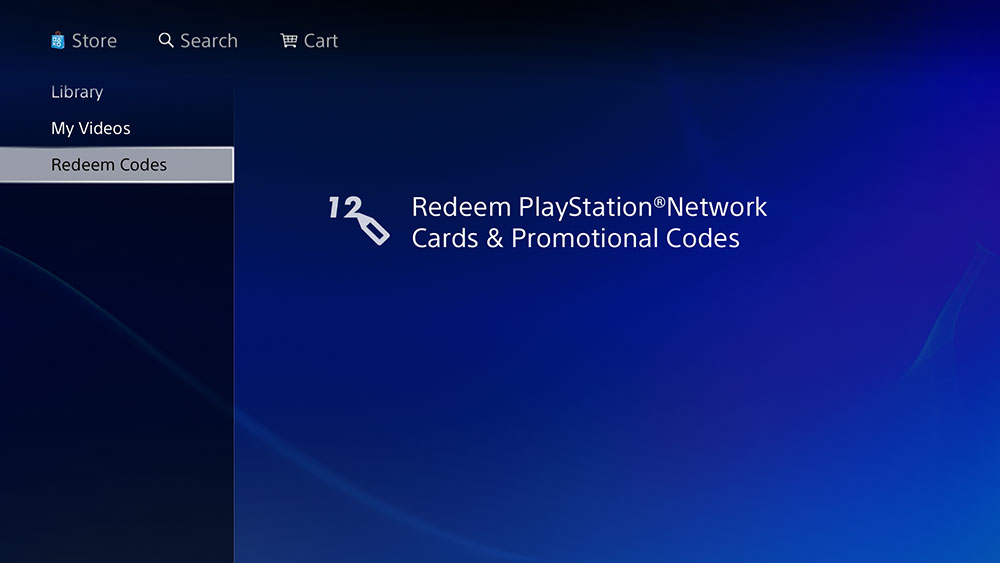Select the redeem code tag icon

(374, 229)
